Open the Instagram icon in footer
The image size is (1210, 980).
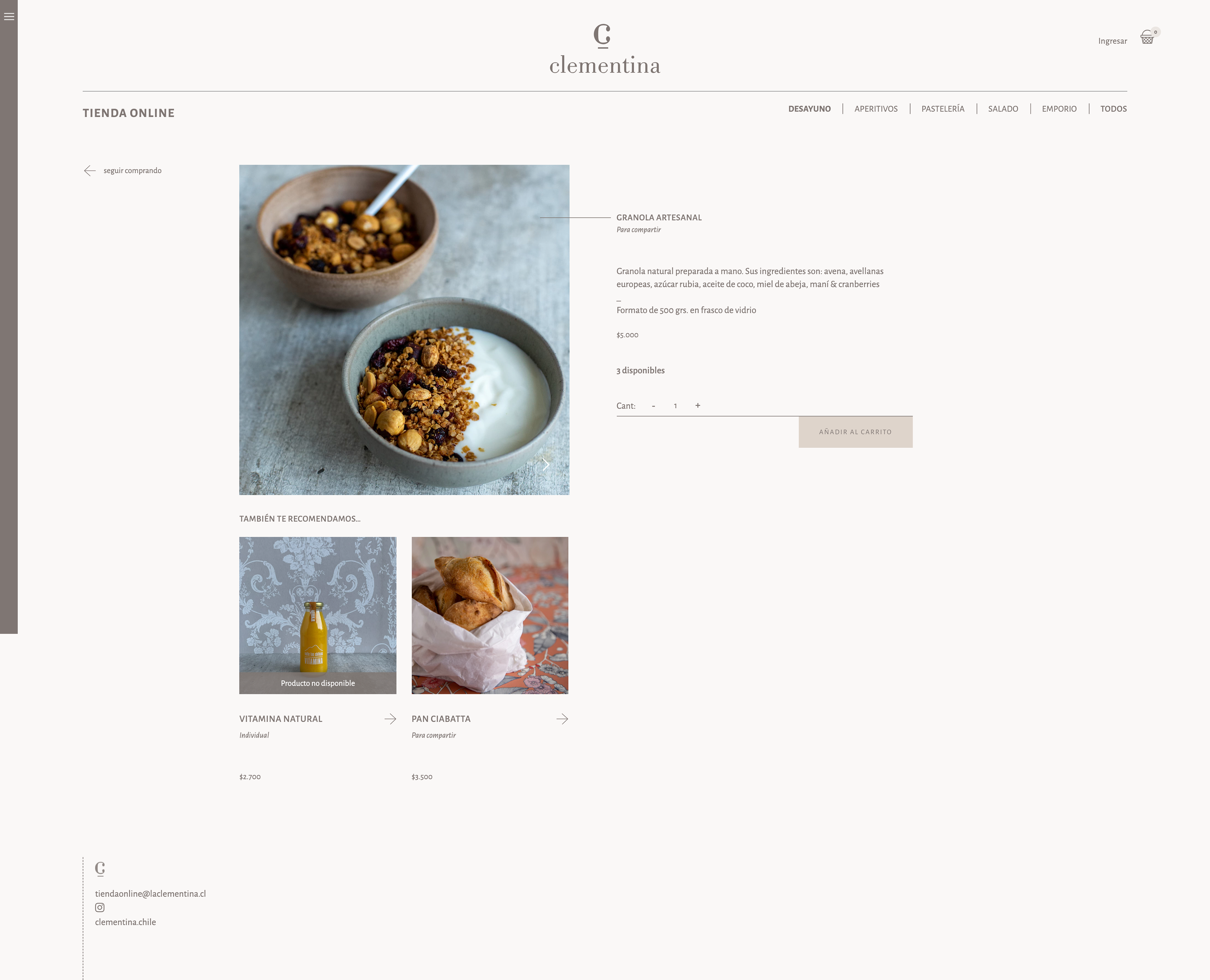pyautogui.click(x=100, y=907)
